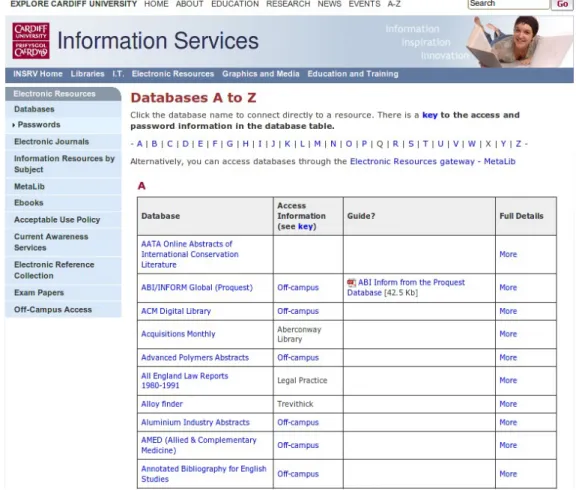Click More for Acquisitions Monthly
The width and height of the screenshot is (576, 490).
pos(508,334)
